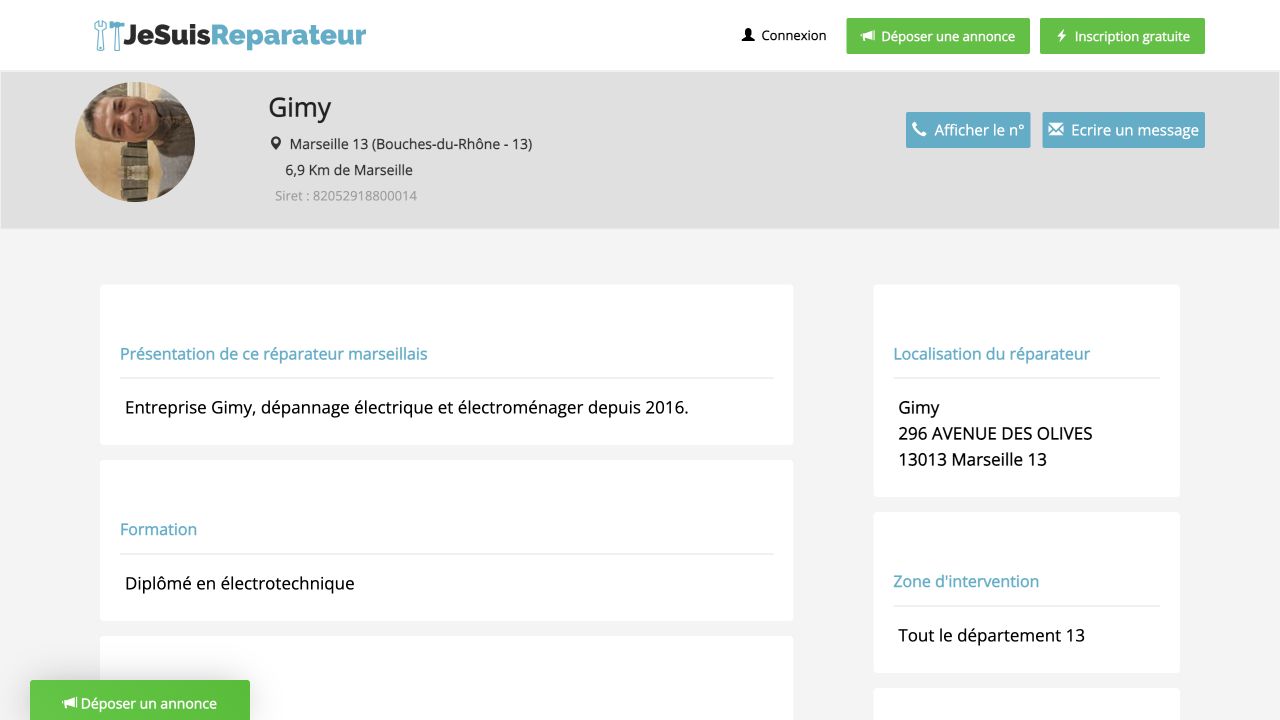Click the Formation section heading
Screen dimensions: 1280x720
coord(158,530)
